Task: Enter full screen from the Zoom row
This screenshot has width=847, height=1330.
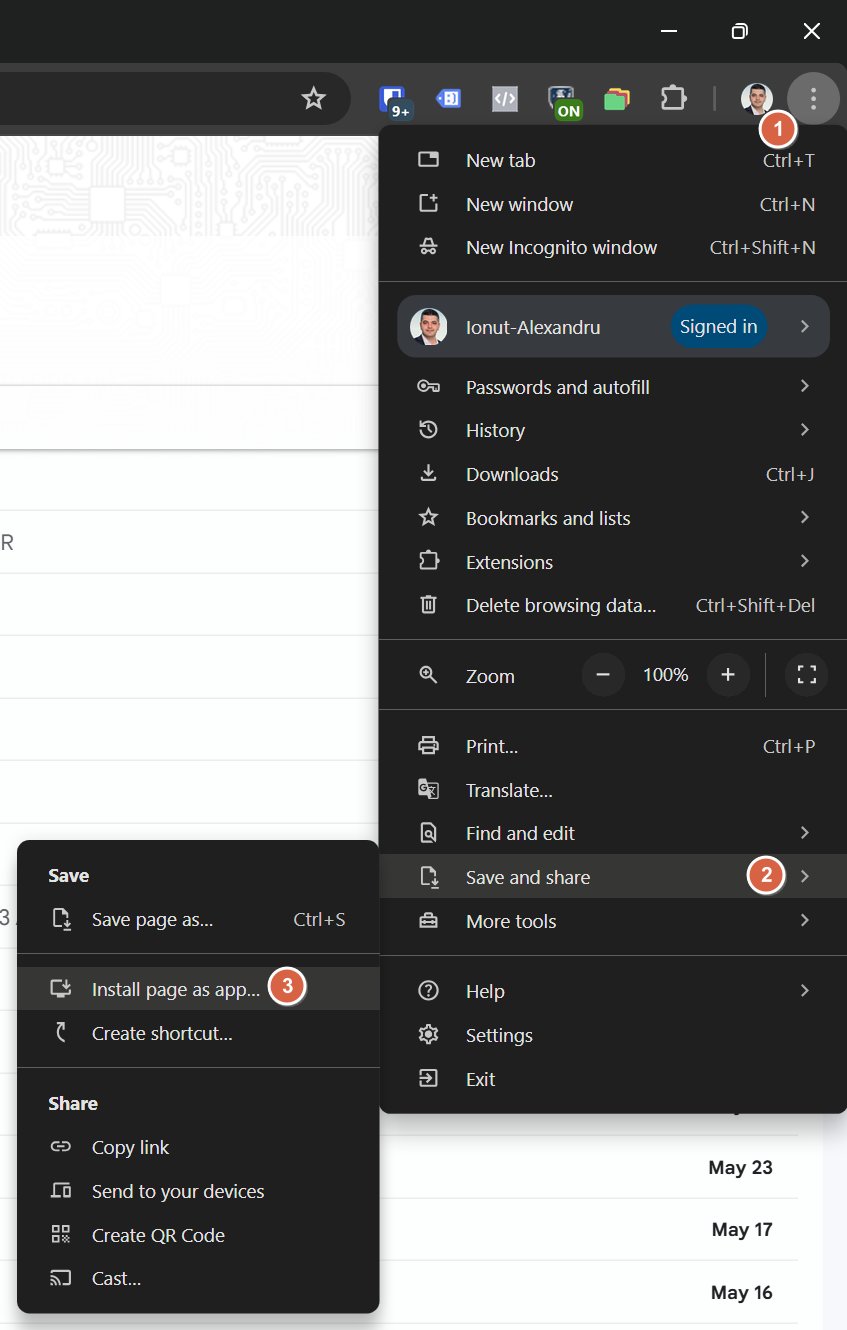Action: 806,674
